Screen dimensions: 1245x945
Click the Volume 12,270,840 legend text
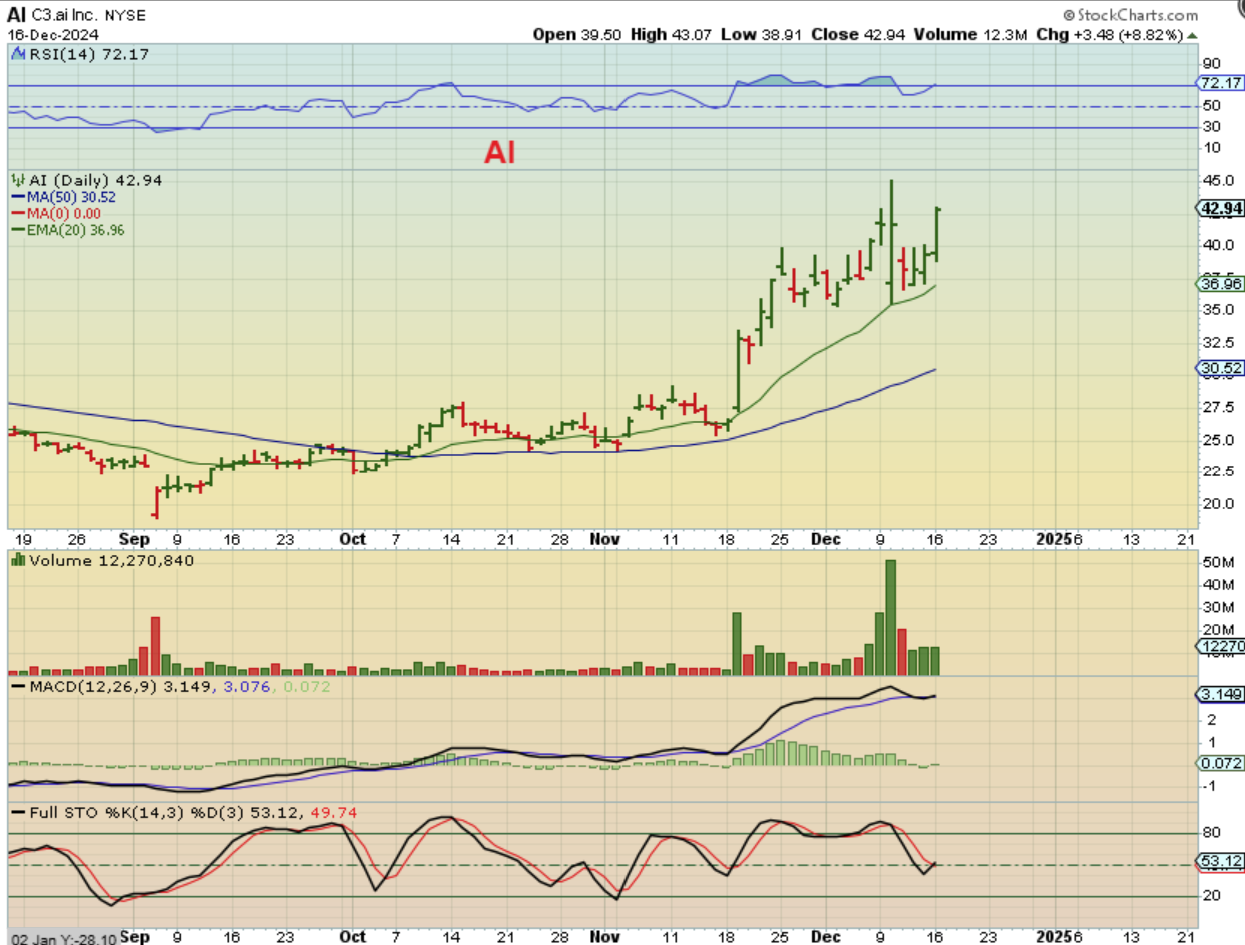point(111,560)
